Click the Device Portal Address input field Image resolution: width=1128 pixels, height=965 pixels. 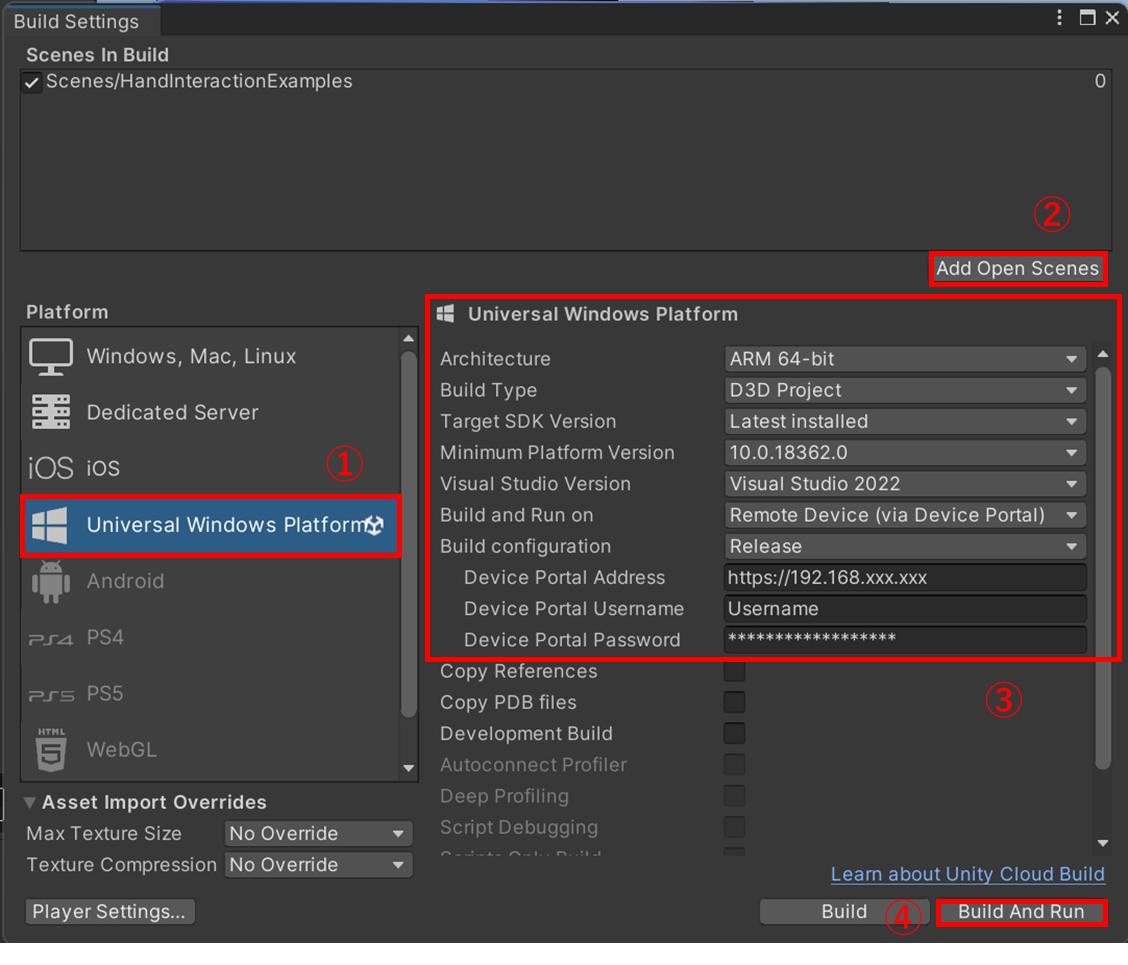[x=905, y=578]
